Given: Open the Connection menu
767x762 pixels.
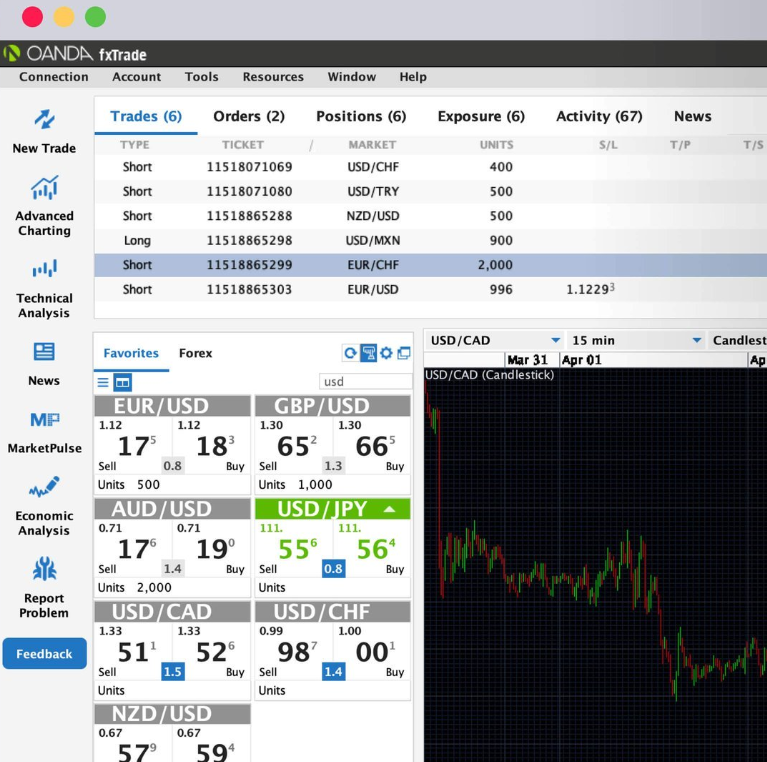Looking at the screenshot, I should [54, 77].
